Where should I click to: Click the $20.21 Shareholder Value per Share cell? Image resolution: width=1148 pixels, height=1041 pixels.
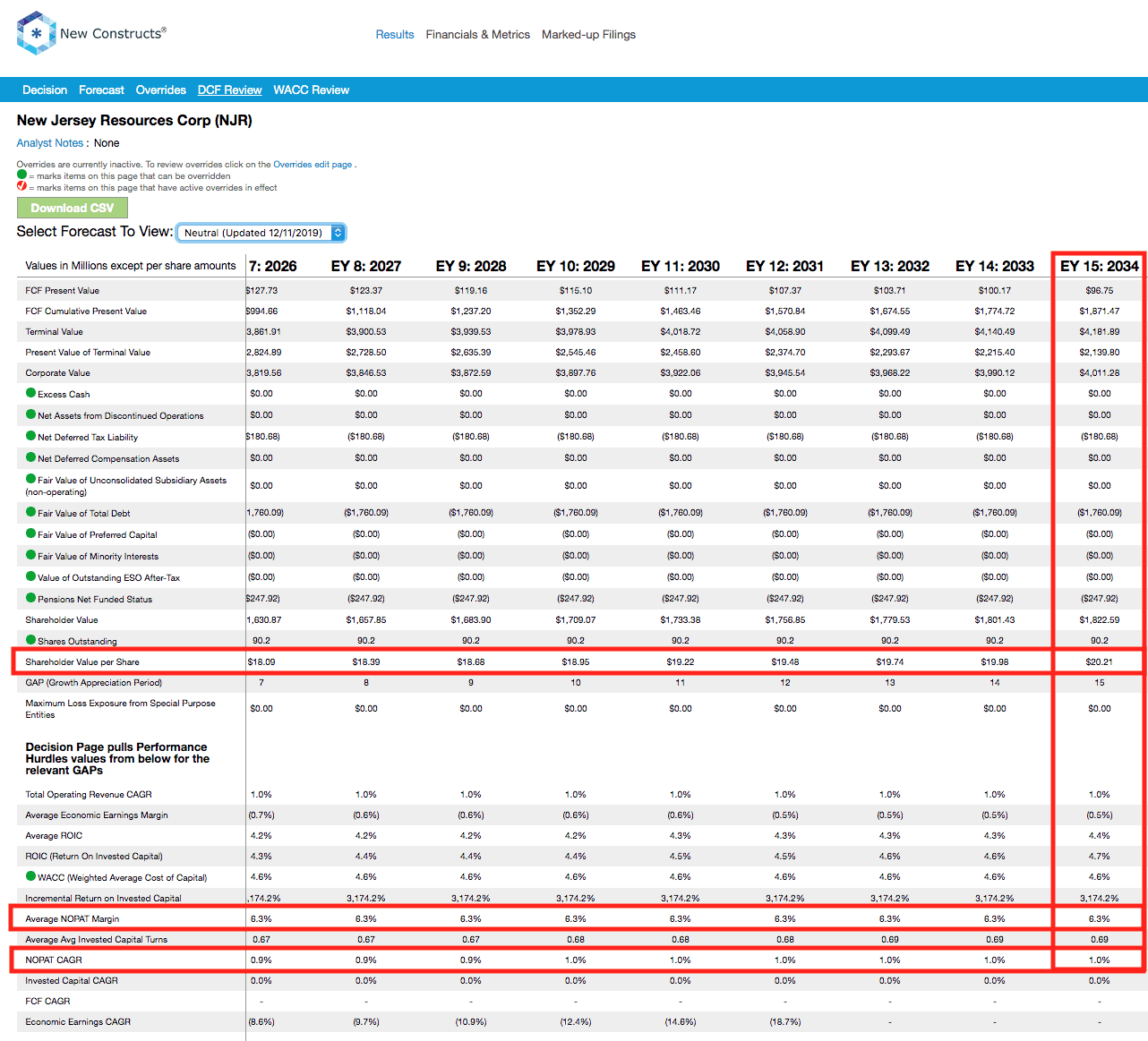tap(1100, 662)
